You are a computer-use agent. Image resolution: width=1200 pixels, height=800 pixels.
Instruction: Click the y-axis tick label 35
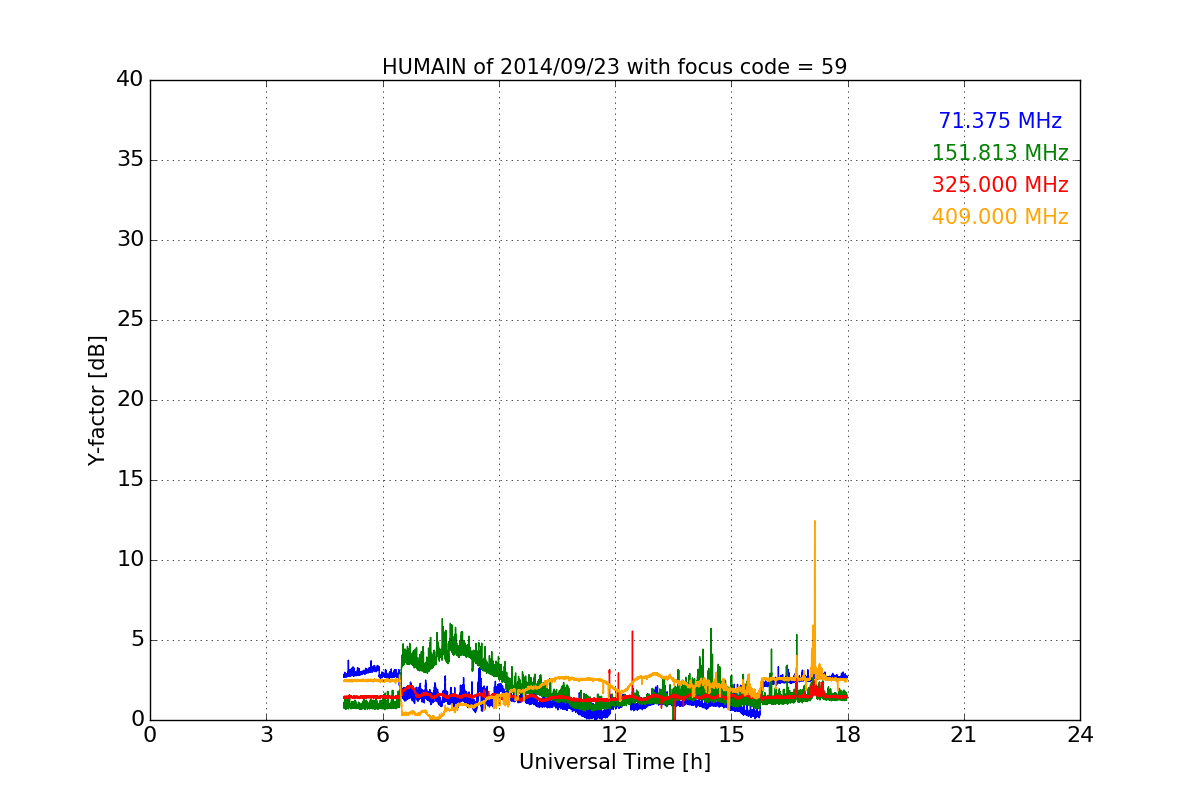tap(130, 160)
